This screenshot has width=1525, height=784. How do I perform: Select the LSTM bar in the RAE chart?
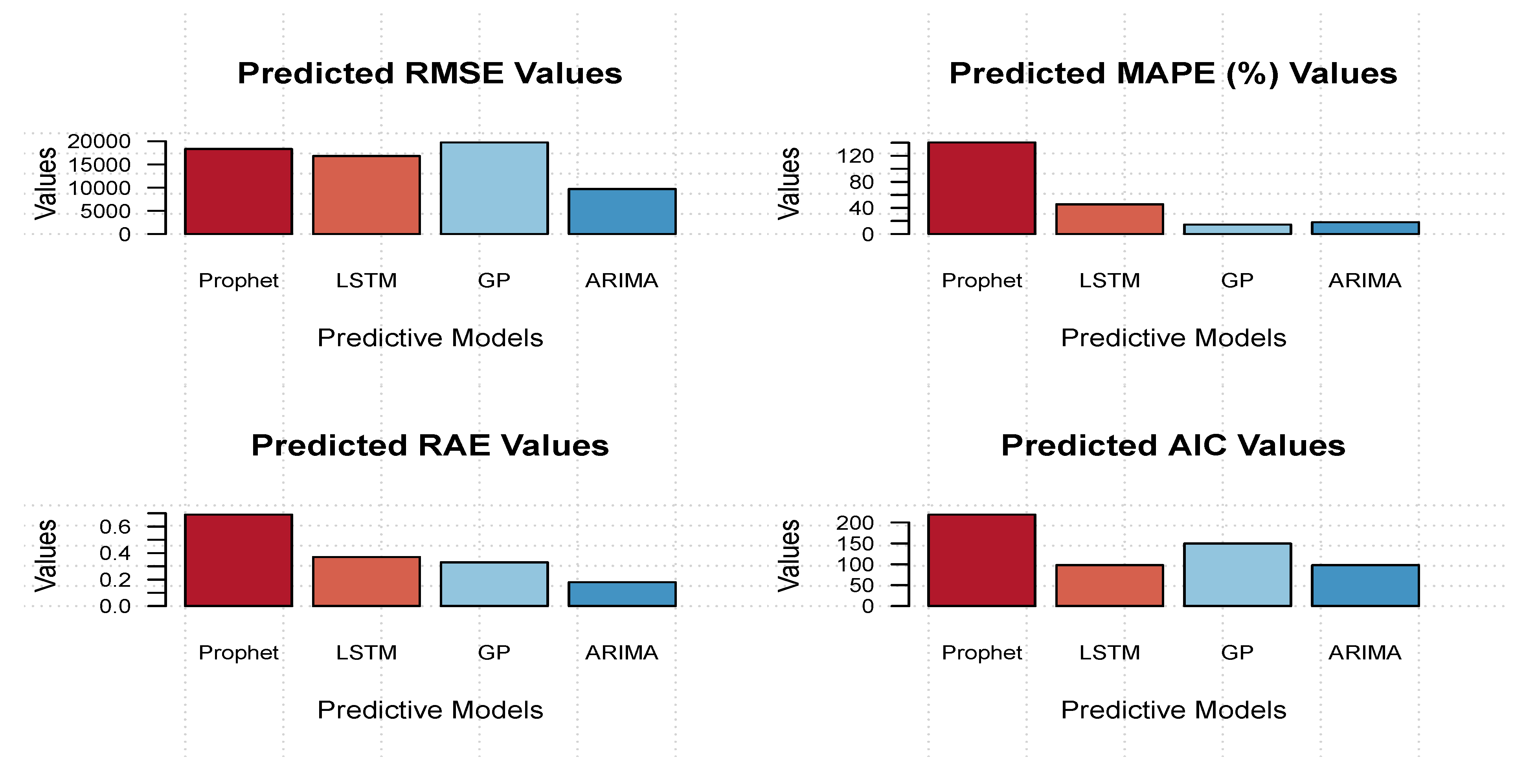click(x=366, y=581)
